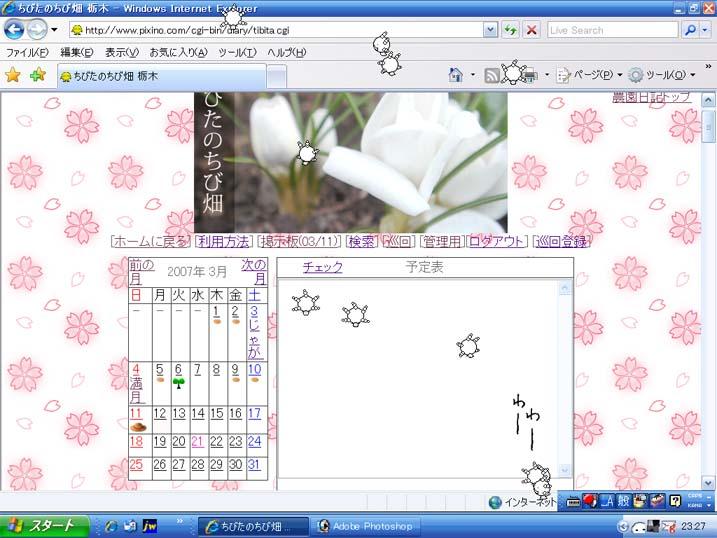Viewport: 717px width, 538px height.
Task: Go back with the IE Back arrow
Action: point(14,30)
